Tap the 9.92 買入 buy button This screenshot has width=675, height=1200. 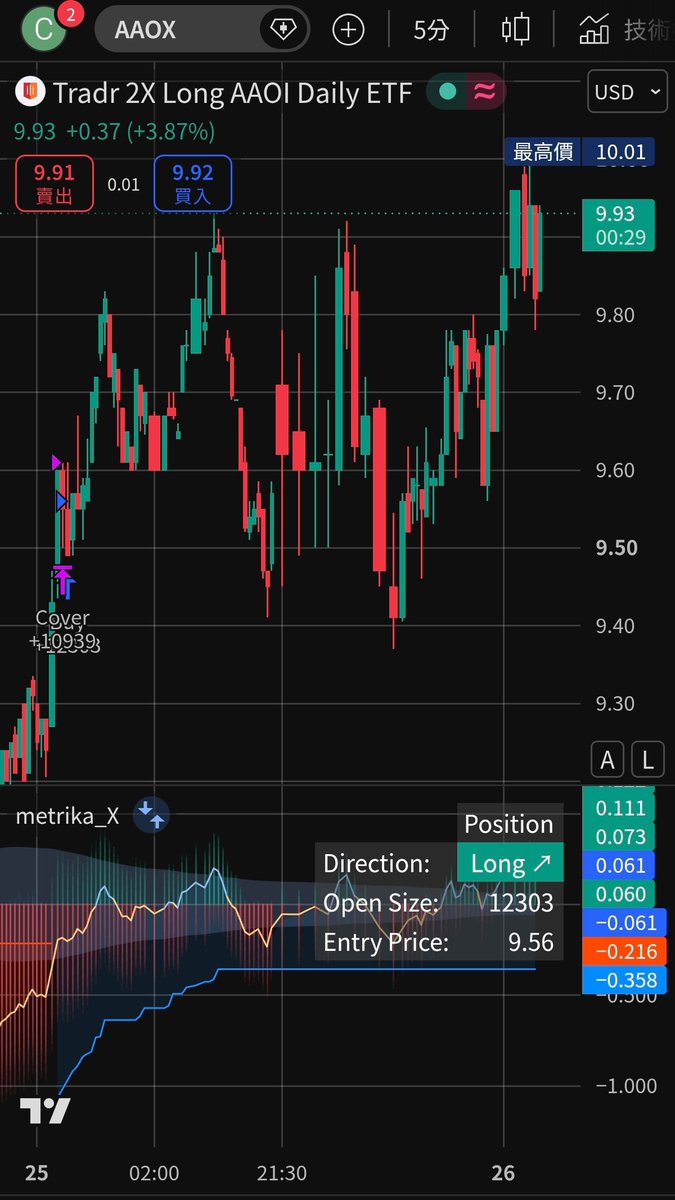193,184
